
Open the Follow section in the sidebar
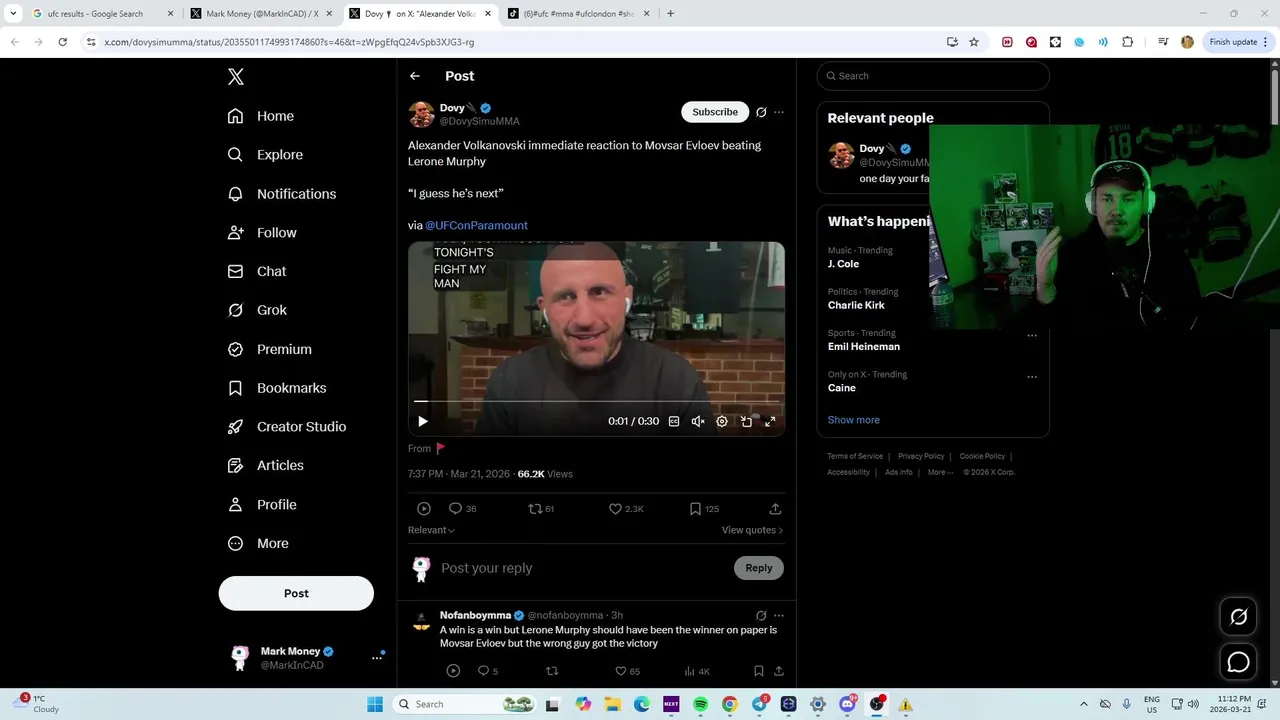click(x=262, y=233)
